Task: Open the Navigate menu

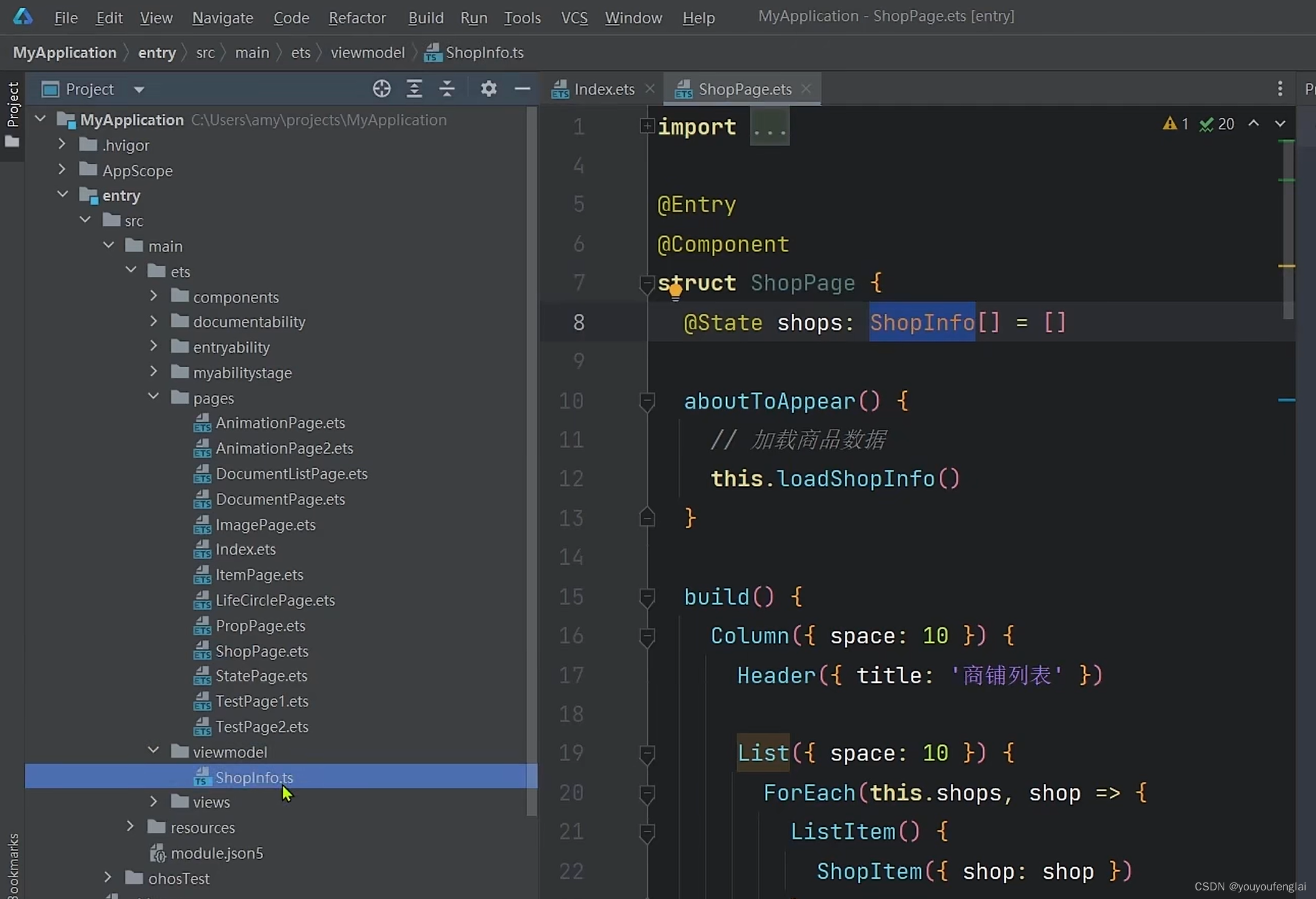Action: pyautogui.click(x=223, y=18)
